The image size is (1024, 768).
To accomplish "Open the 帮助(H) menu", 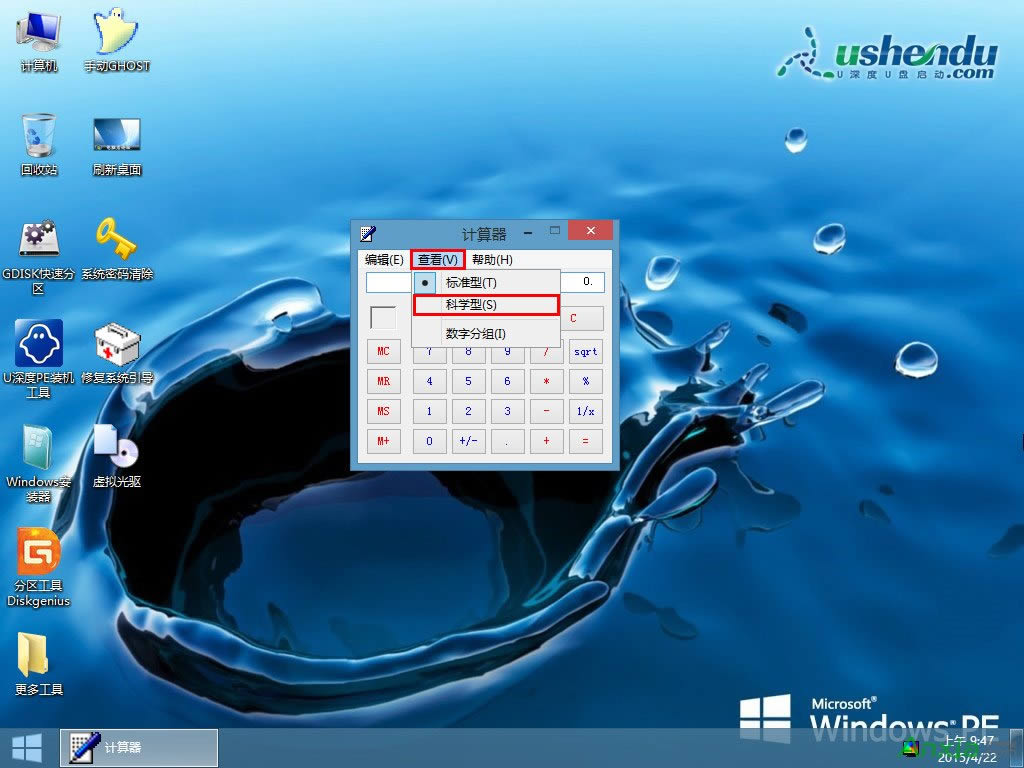I will coord(492,260).
